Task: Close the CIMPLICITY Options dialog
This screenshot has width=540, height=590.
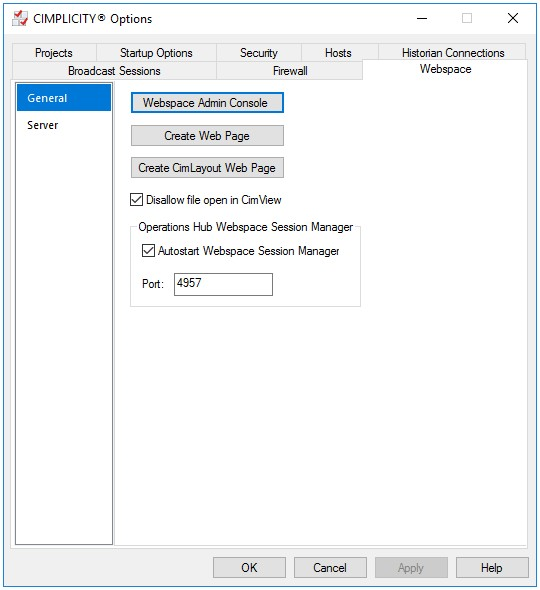Action: pos(513,18)
